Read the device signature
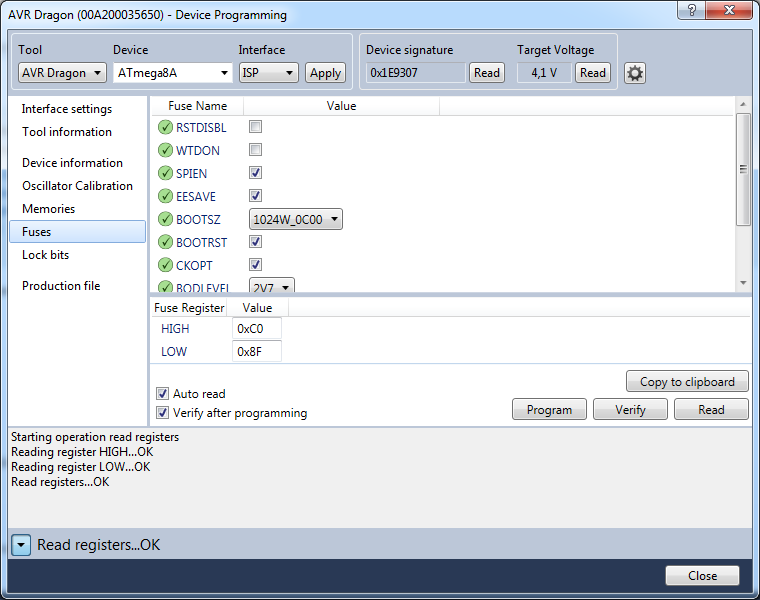Image resolution: width=760 pixels, height=600 pixels. pos(487,73)
